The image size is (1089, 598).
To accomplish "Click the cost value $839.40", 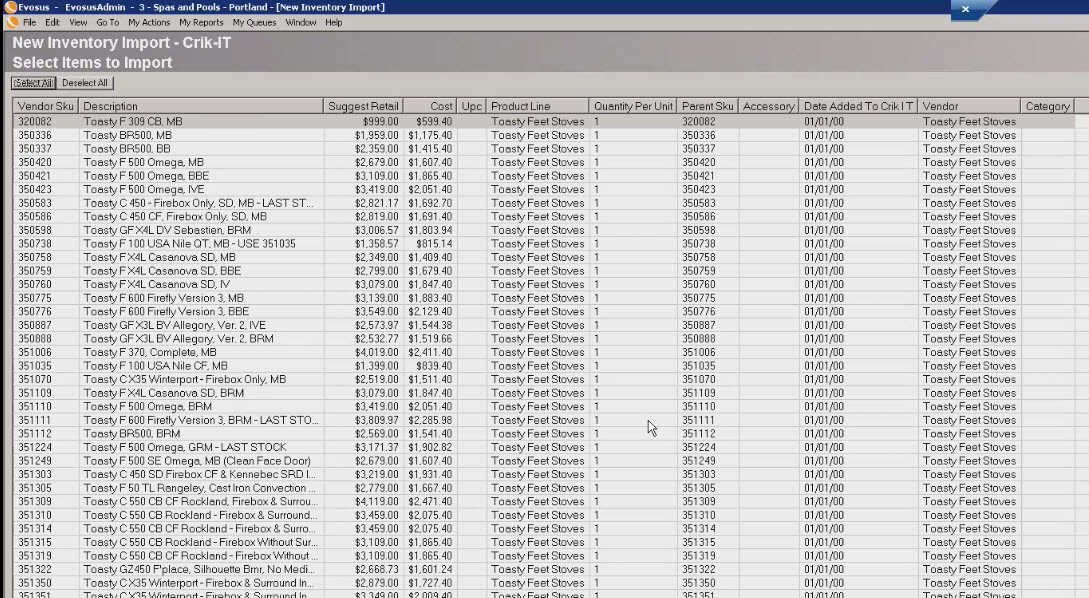I will point(434,366).
